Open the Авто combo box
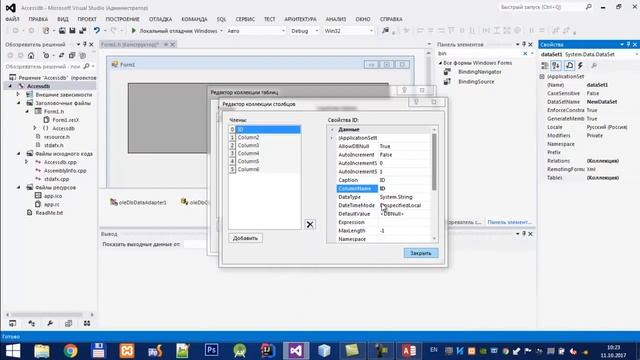This screenshot has height=360, width=640. pyautogui.click(x=256, y=31)
